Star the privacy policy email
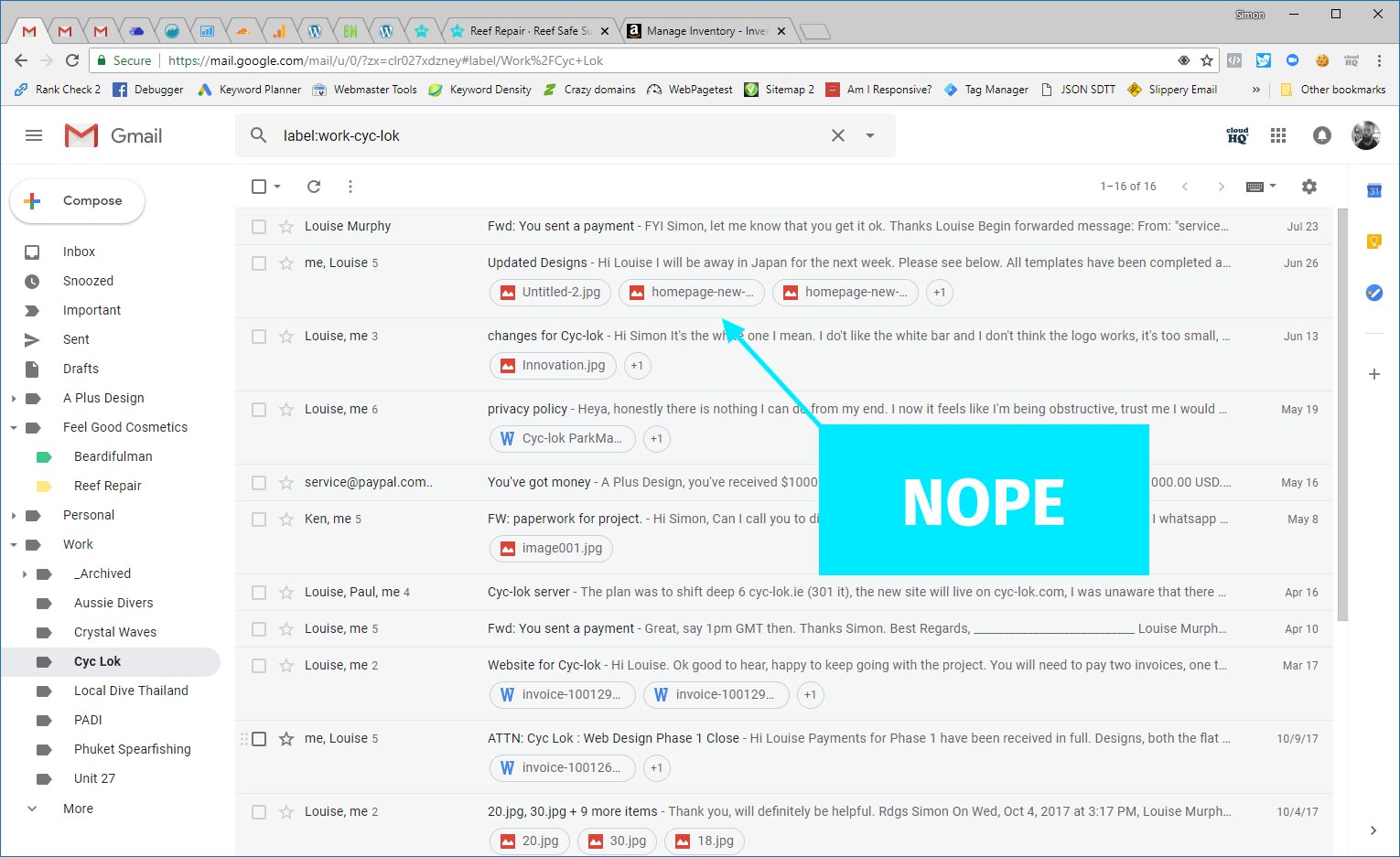This screenshot has width=1400, height=857. point(286,409)
